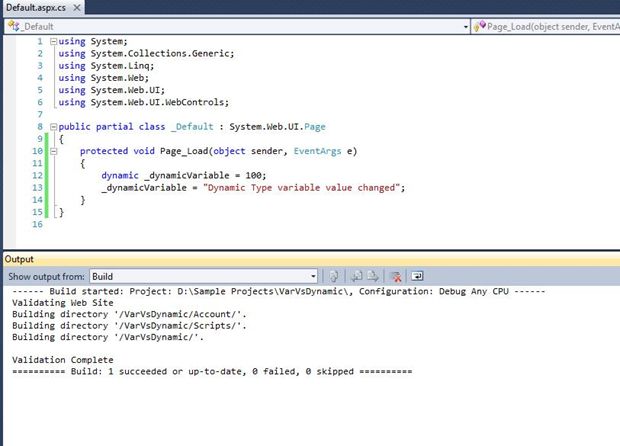Viewport: 620px width, 446px height.
Task: Collapse the using directives region
Action: click(53, 41)
